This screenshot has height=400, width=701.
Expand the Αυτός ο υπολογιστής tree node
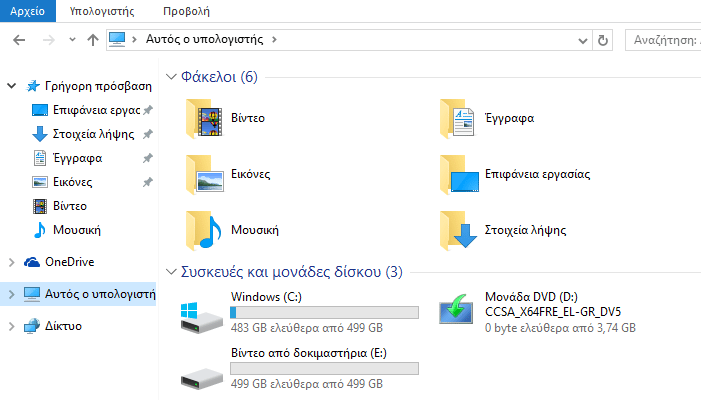[x=12, y=294]
